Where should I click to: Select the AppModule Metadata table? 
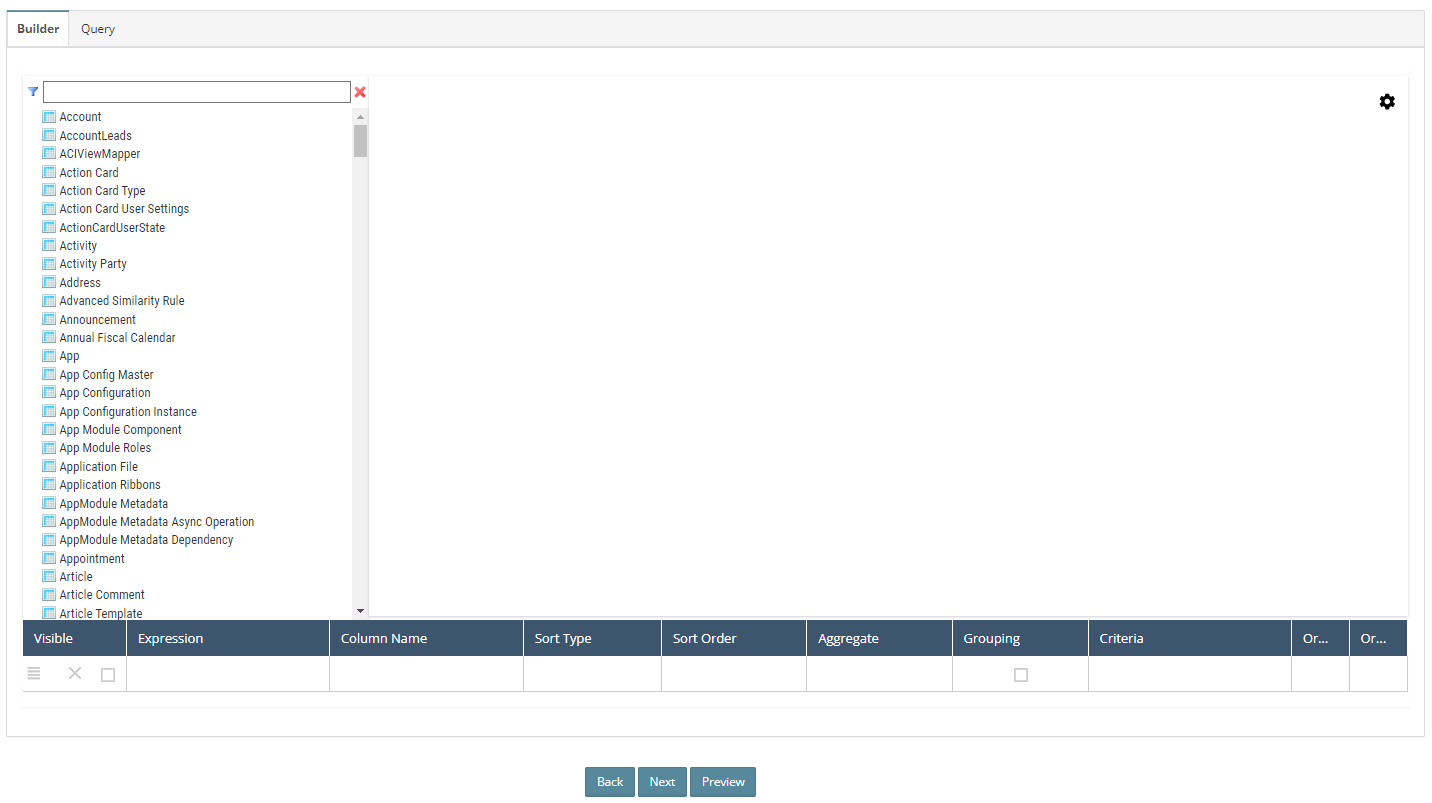[114, 503]
